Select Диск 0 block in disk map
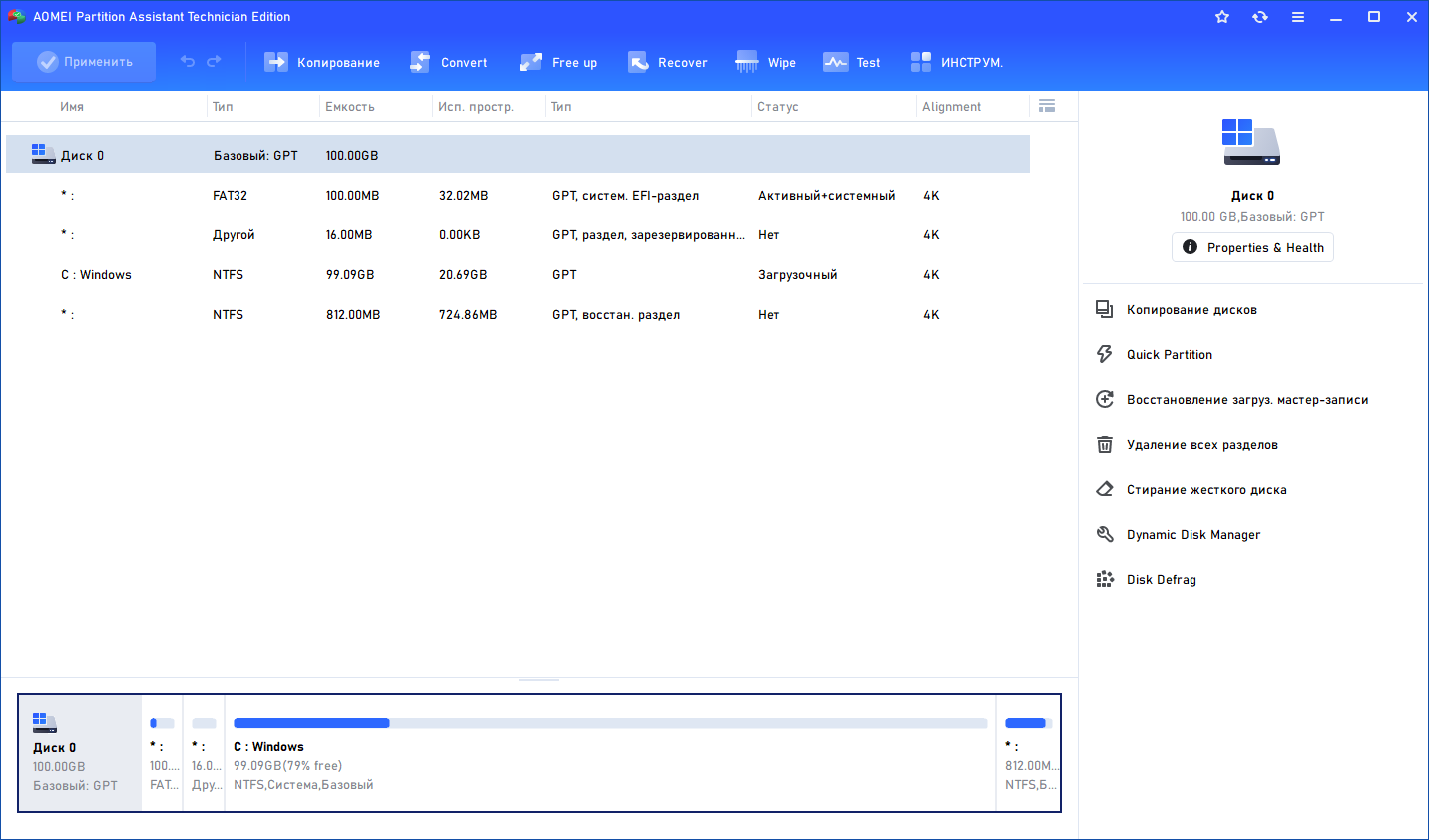This screenshot has width=1429, height=840. tap(81, 753)
